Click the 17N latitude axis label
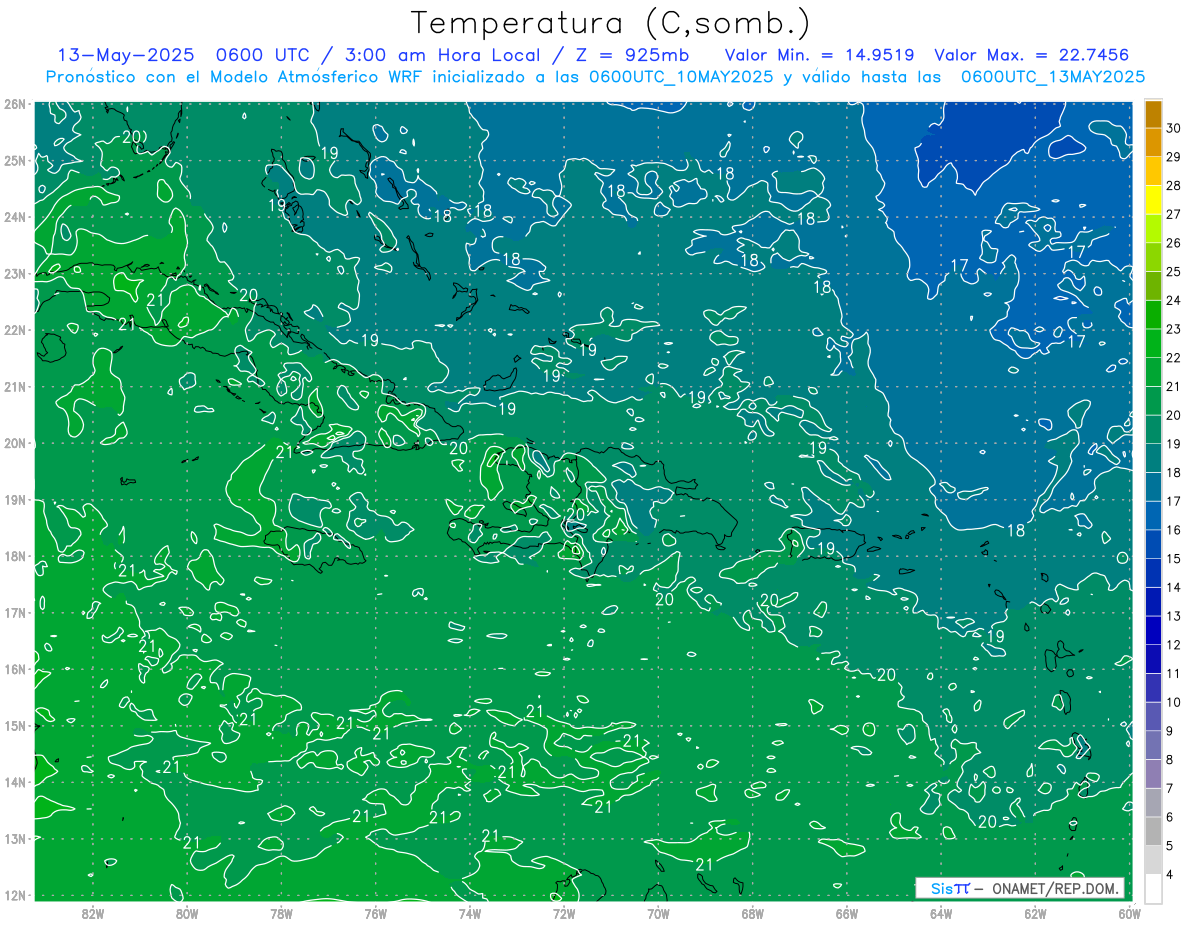 pyautogui.click(x=15, y=612)
